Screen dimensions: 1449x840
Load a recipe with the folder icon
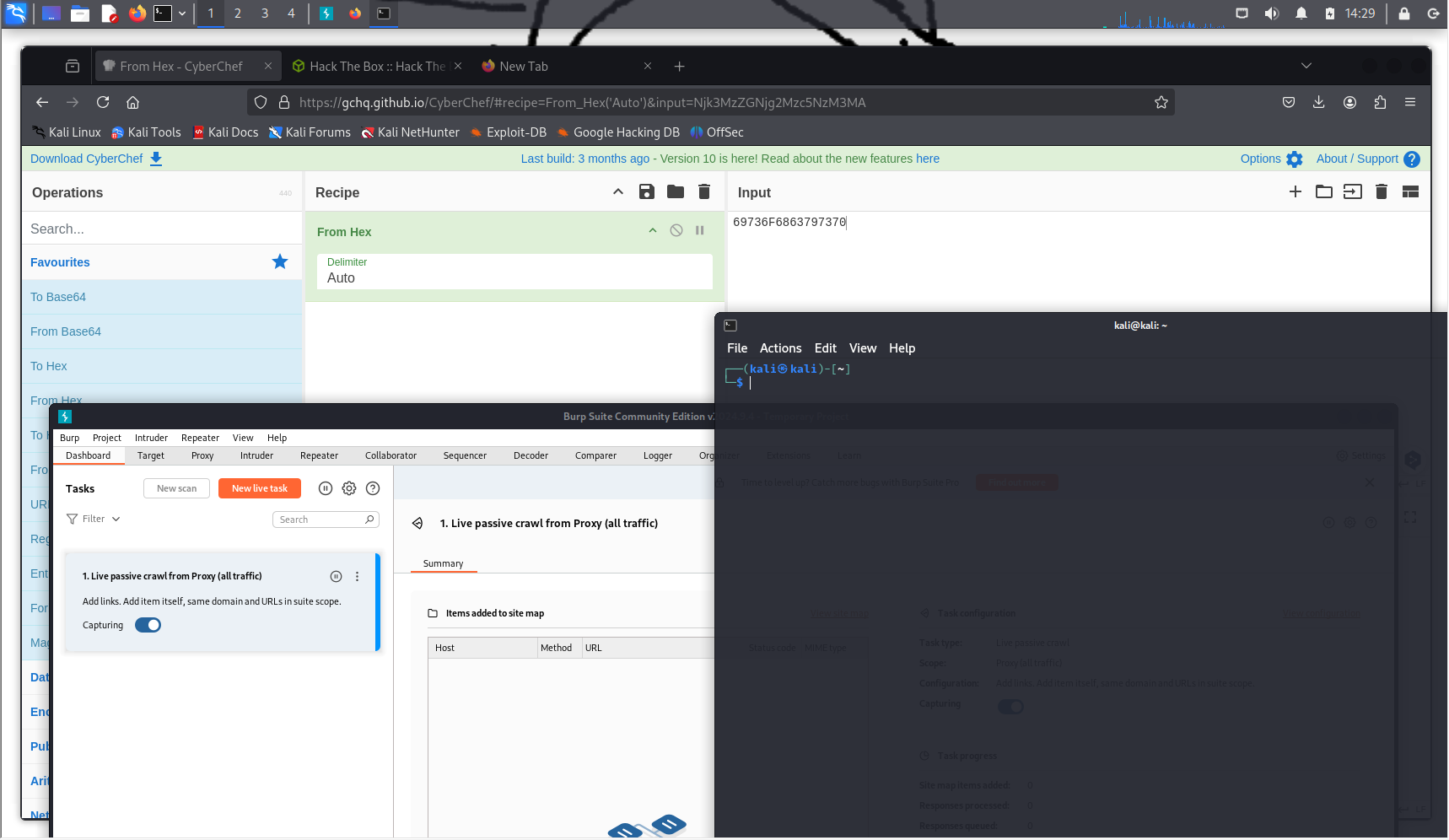point(676,191)
